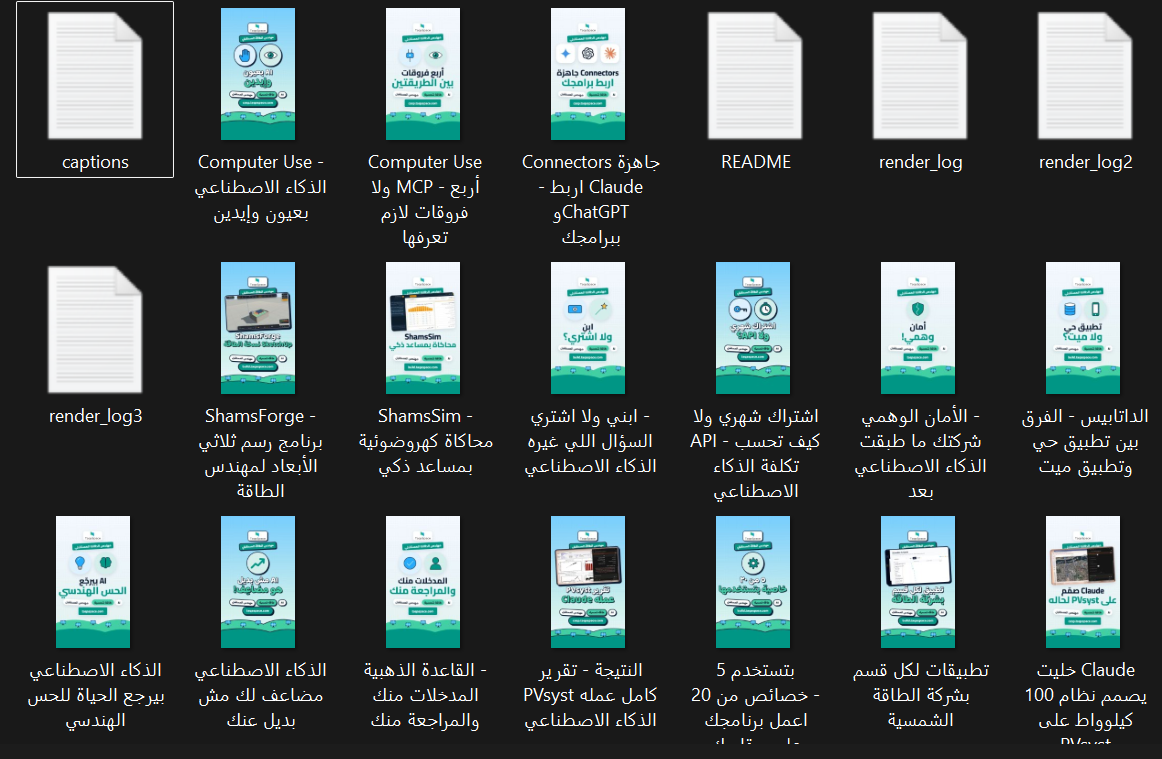1162x759 pixels.
Task: Select thumbnail for 'الأمان الوهمي' video
Action: (x=918, y=328)
